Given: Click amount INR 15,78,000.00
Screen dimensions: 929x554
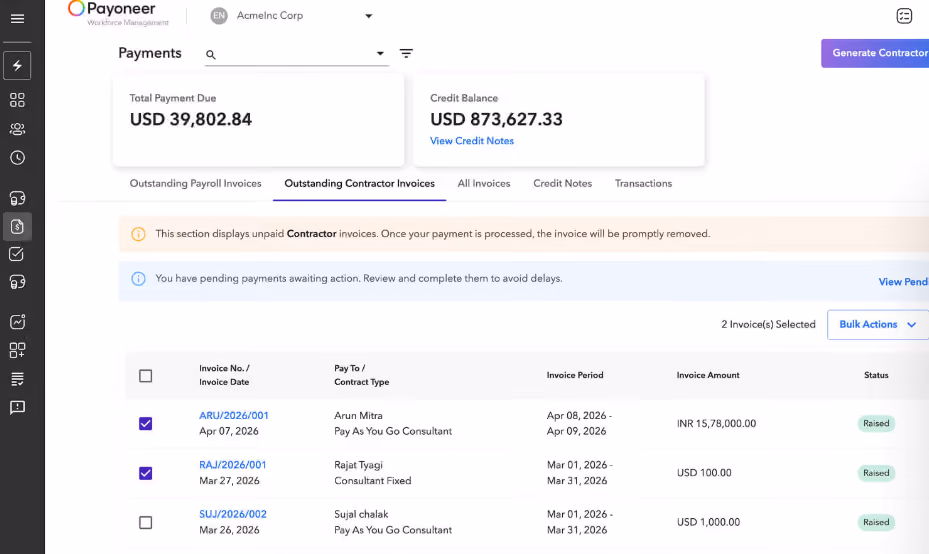Looking at the screenshot, I should (716, 424).
